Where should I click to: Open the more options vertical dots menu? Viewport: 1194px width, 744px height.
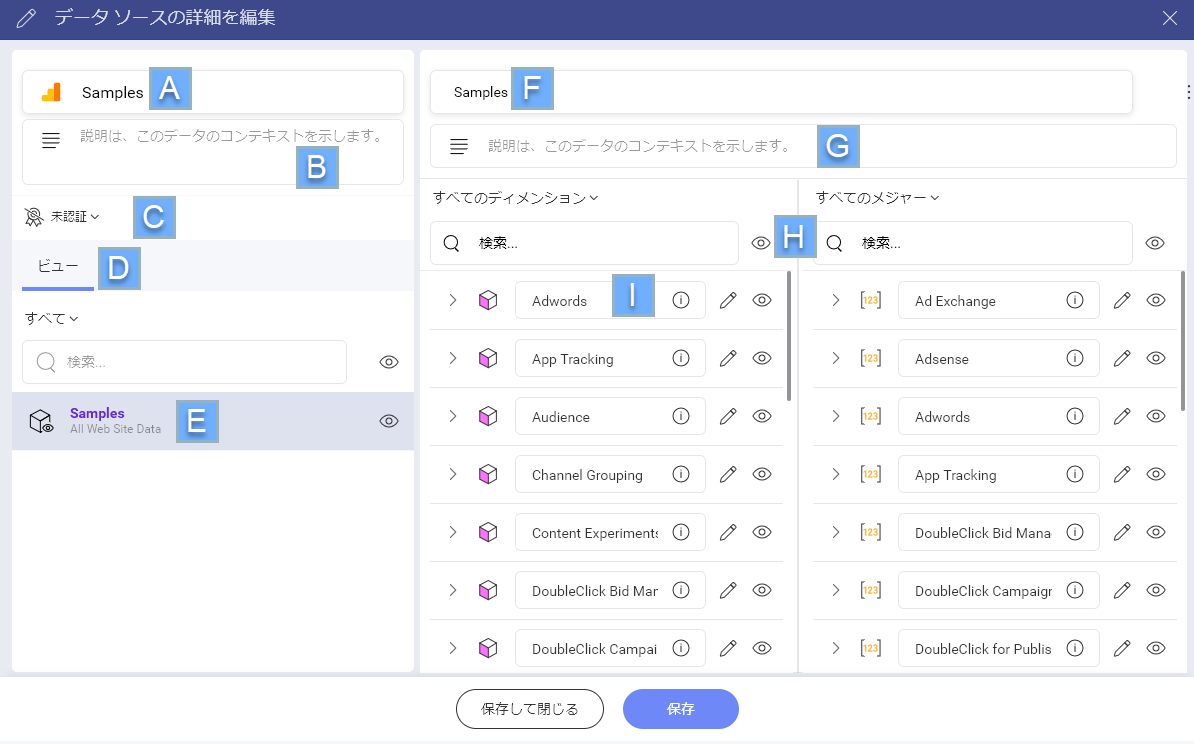click(1188, 92)
